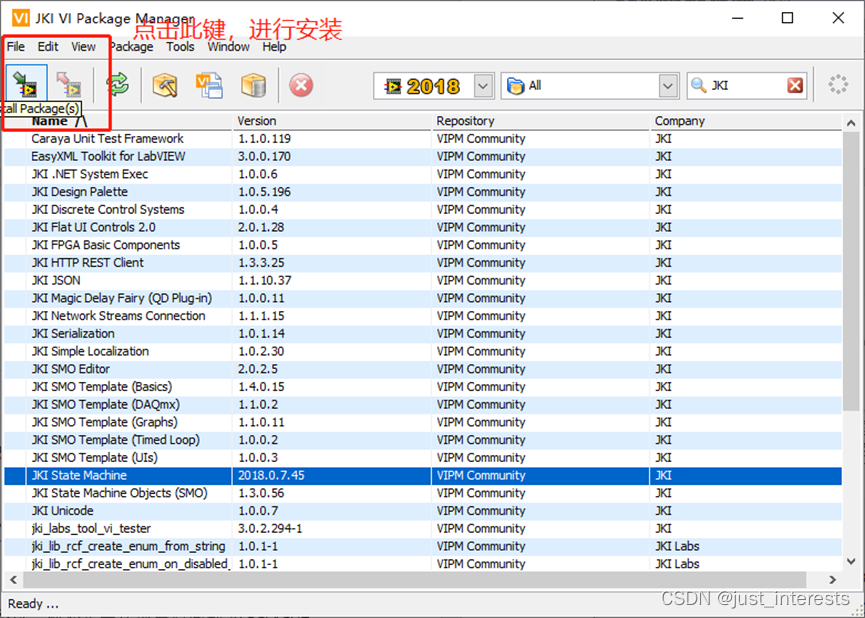Select EasyXML Toolkit for LabVIEW
The image size is (865, 618).
click(x=423, y=156)
